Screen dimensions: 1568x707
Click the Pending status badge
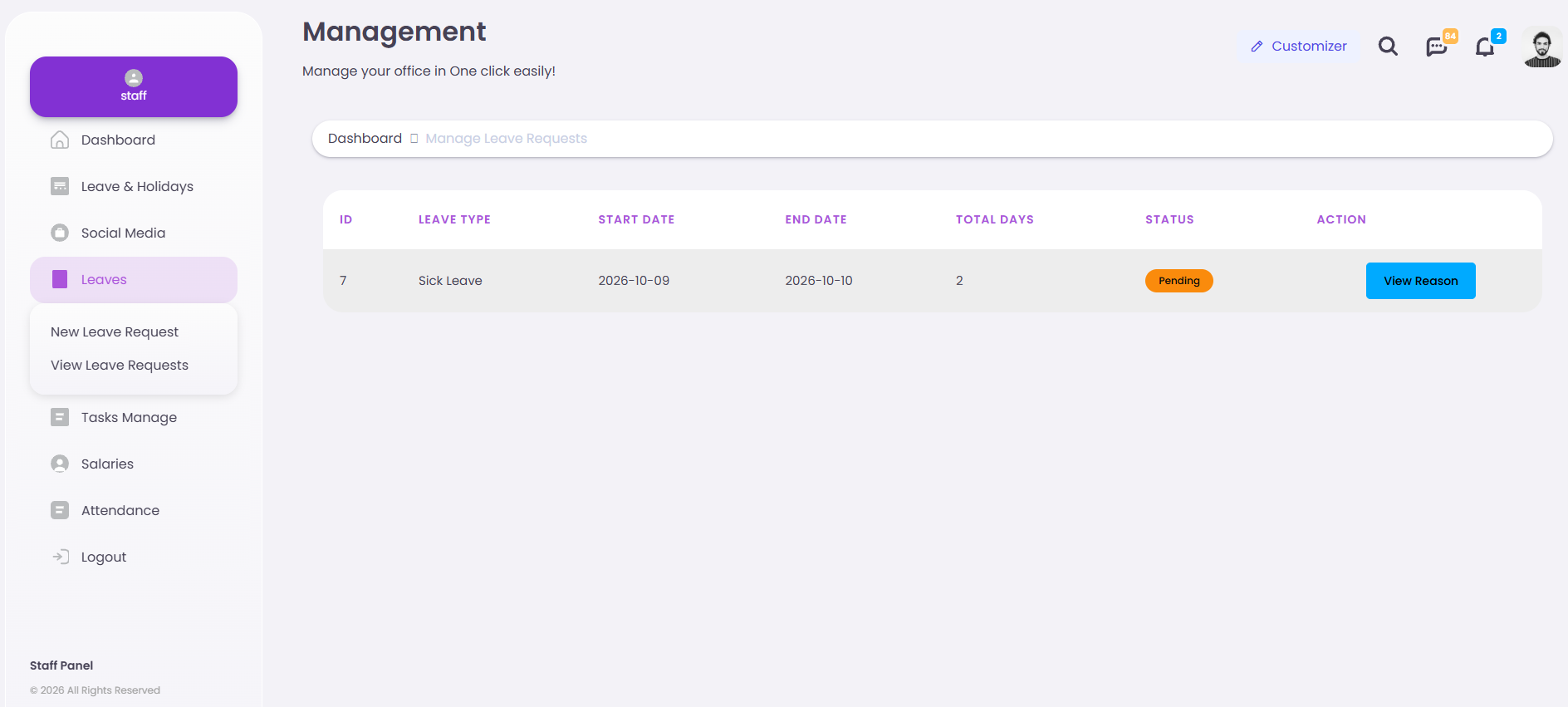tap(1179, 281)
